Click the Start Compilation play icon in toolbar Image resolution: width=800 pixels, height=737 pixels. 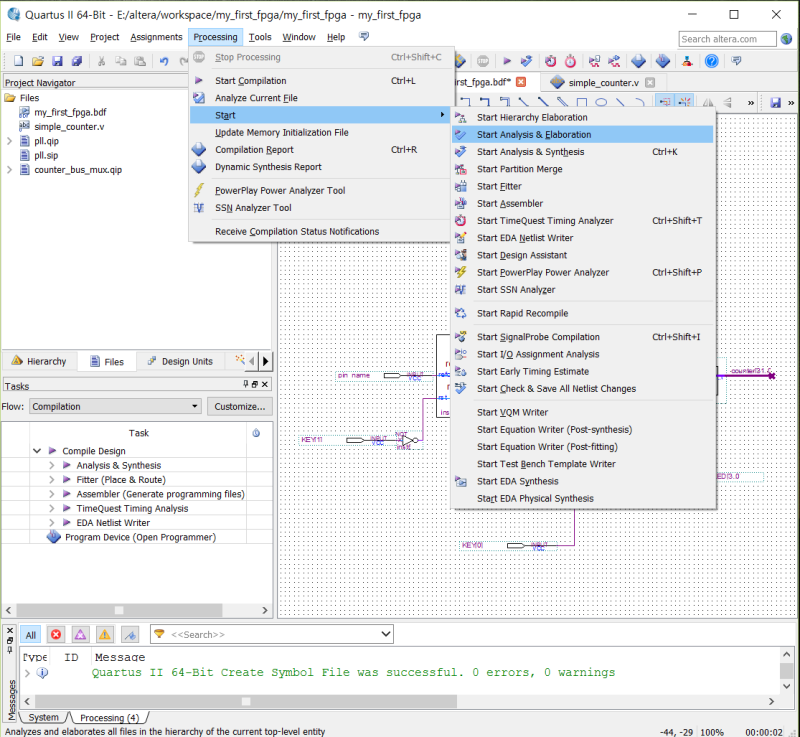click(x=507, y=62)
